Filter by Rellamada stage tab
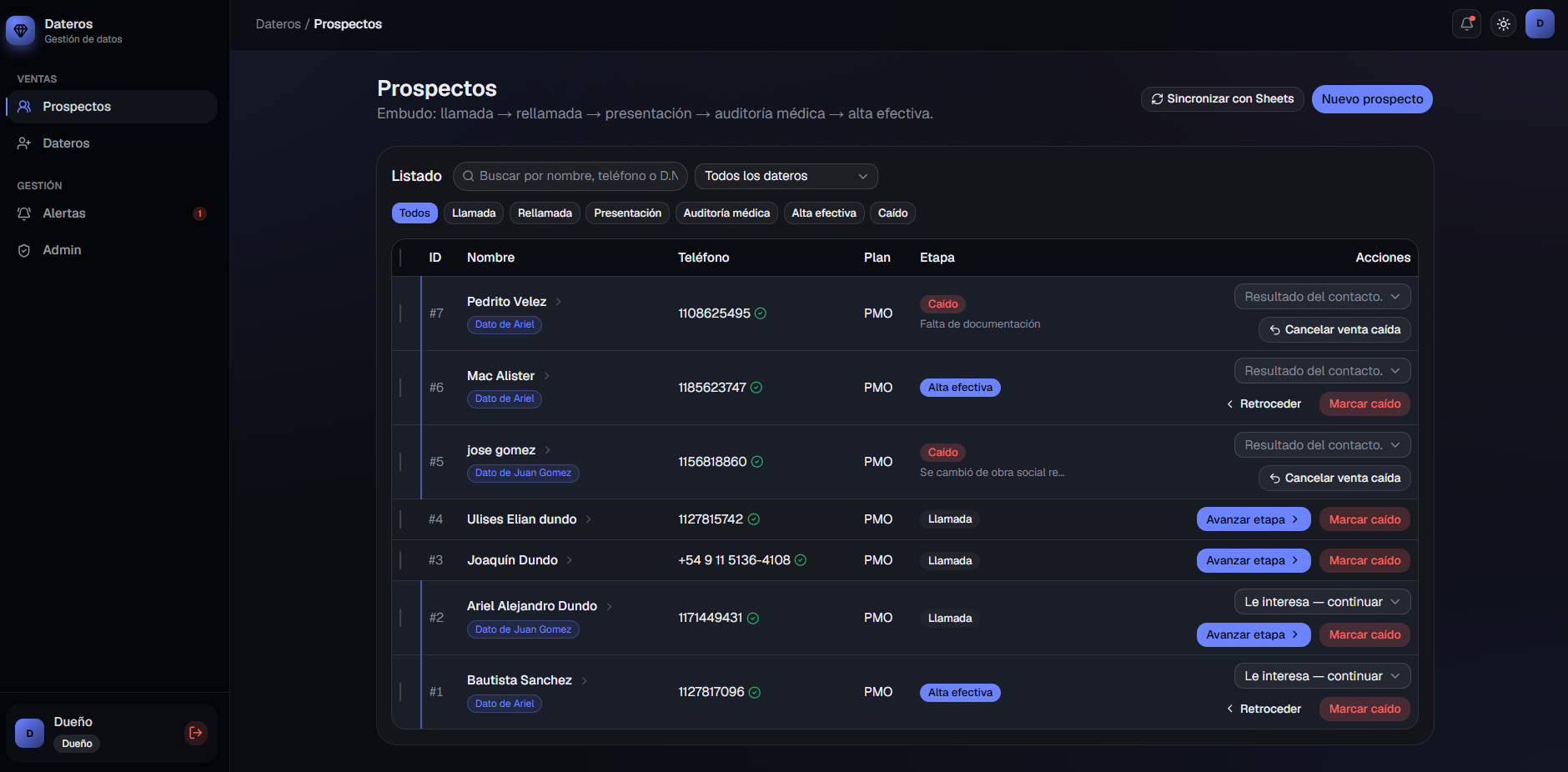Viewport: 1568px width, 772px height. pyautogui.click(x=545, y=213)
